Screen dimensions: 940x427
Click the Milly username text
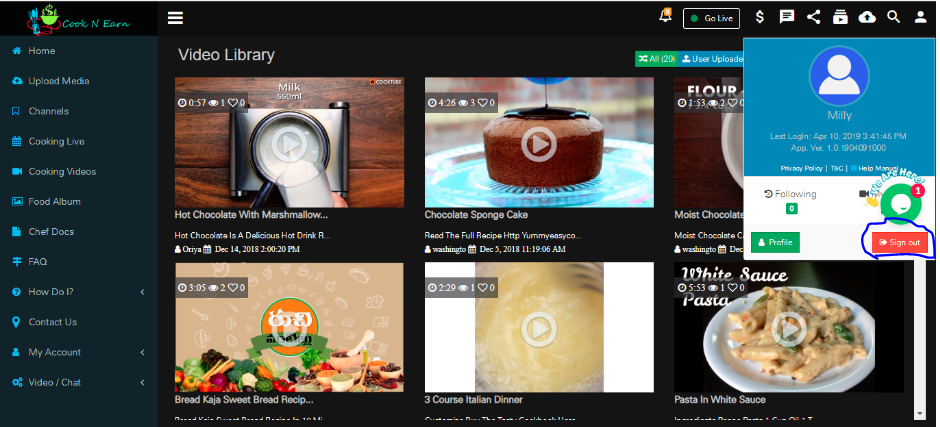[839, 115]
